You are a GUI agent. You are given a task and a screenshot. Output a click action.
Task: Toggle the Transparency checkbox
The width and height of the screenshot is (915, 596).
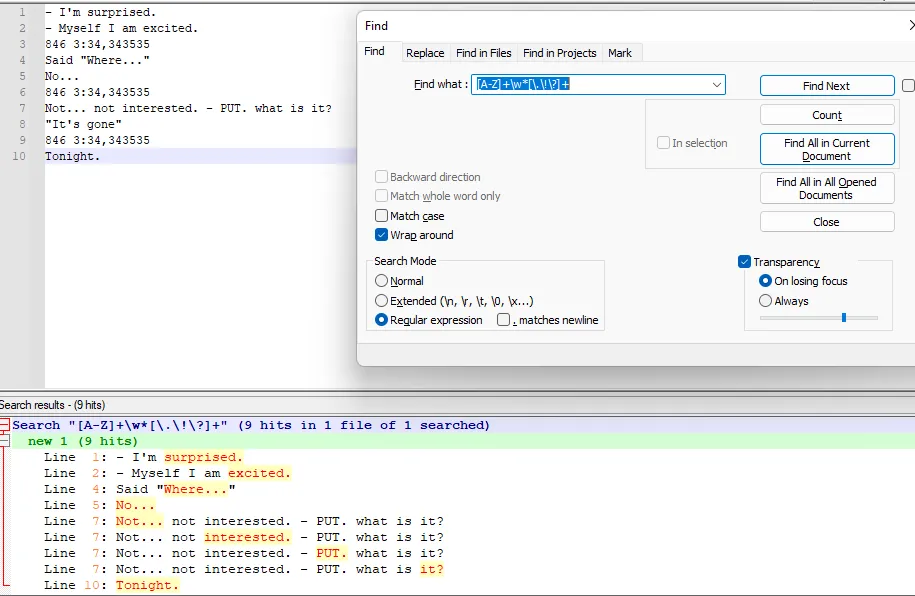coord(744,262)
